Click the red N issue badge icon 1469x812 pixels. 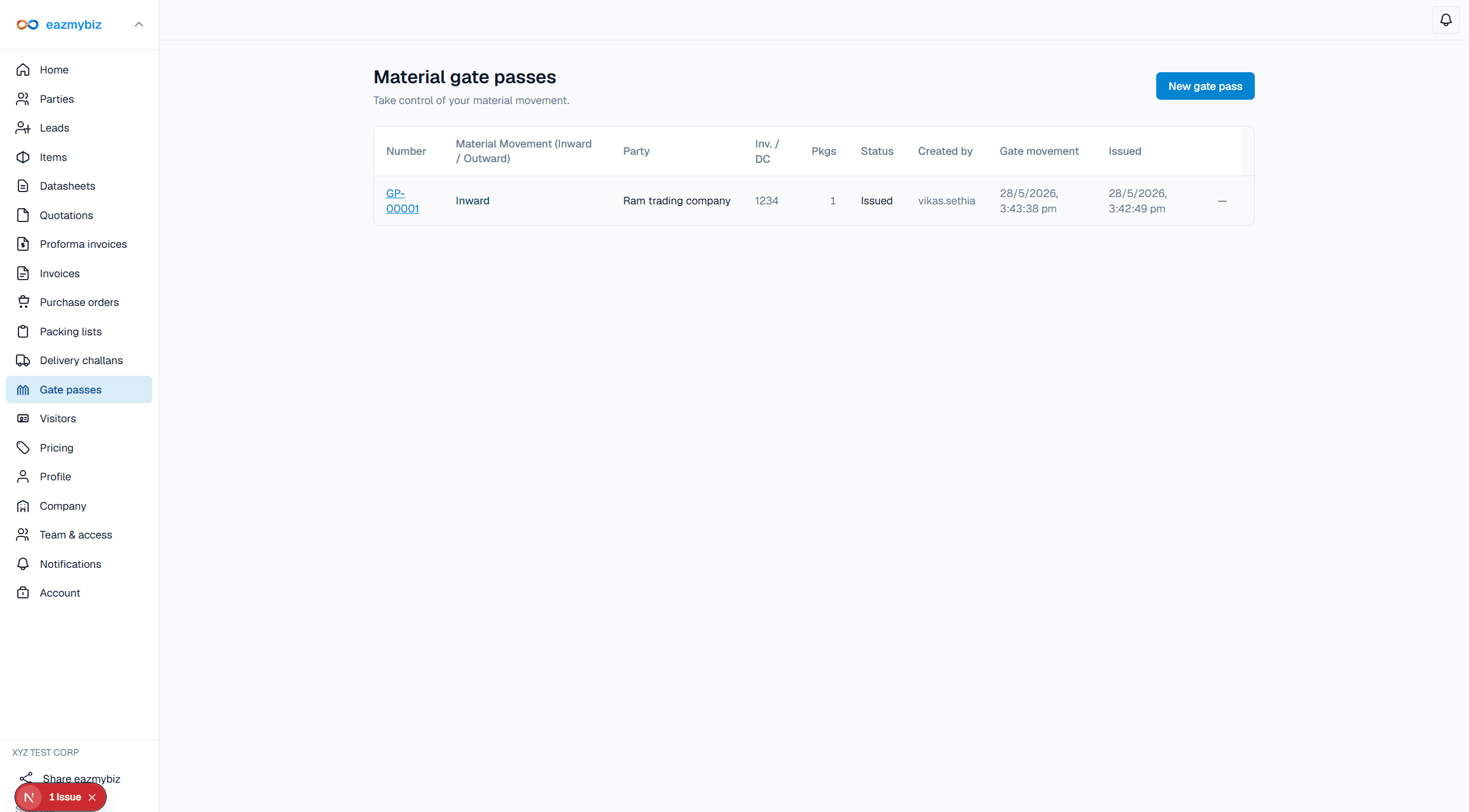coord(29,797)
